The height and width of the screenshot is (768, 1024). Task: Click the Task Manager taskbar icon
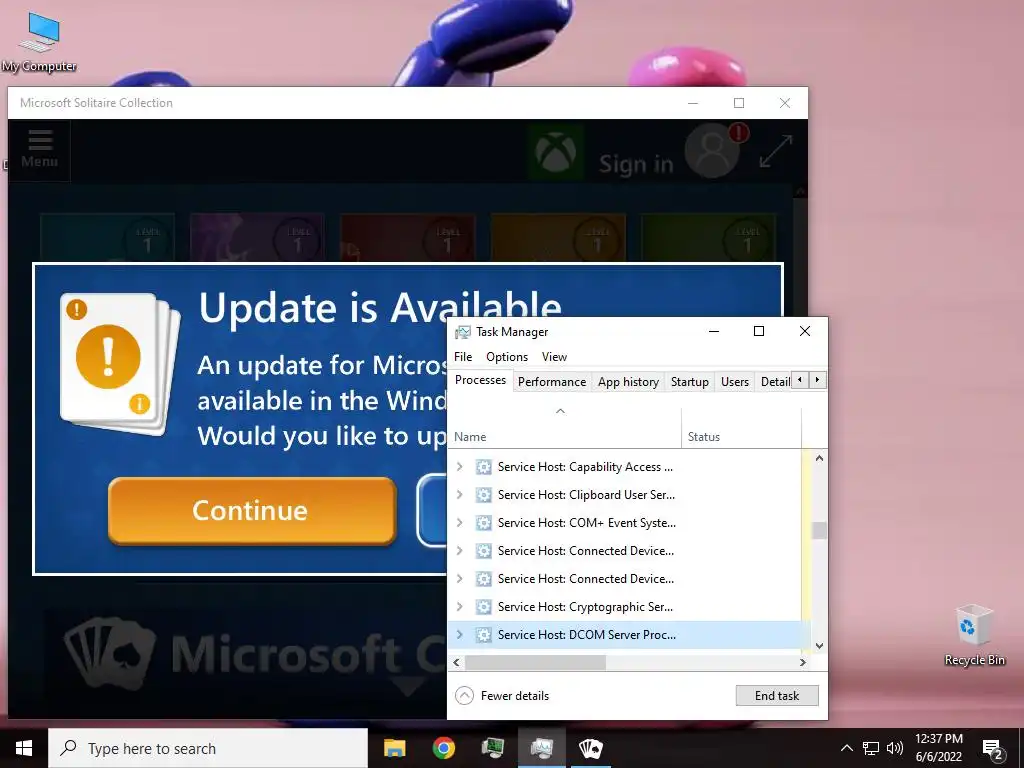(x=541, y=748)
